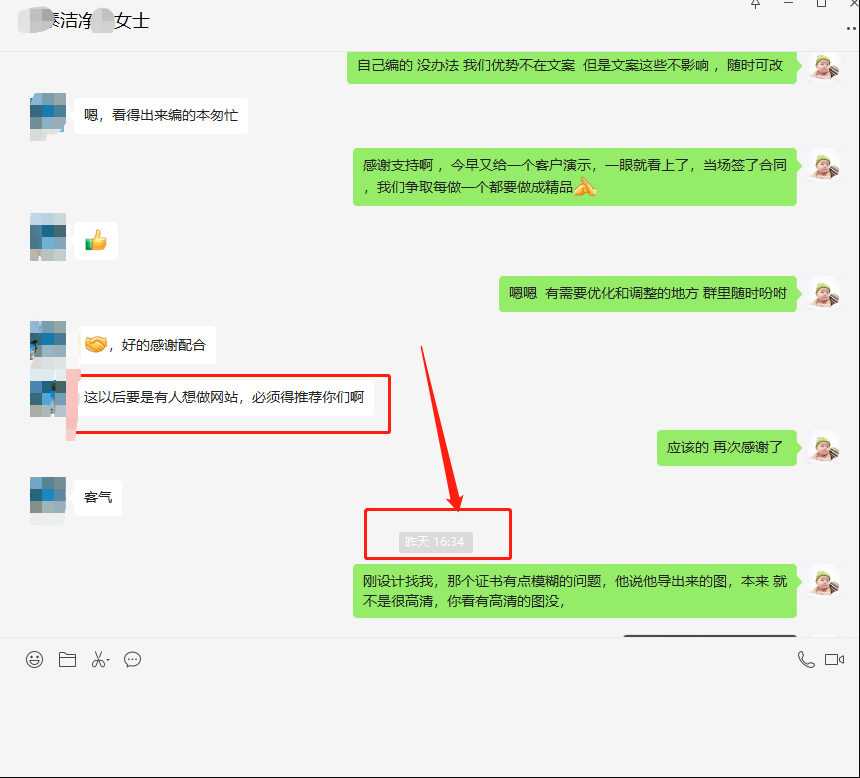The height and width of the screenshot is (778, 860).
Task: Click the handshake message "好的感谢配合"
Action: [x=146, y=345]
